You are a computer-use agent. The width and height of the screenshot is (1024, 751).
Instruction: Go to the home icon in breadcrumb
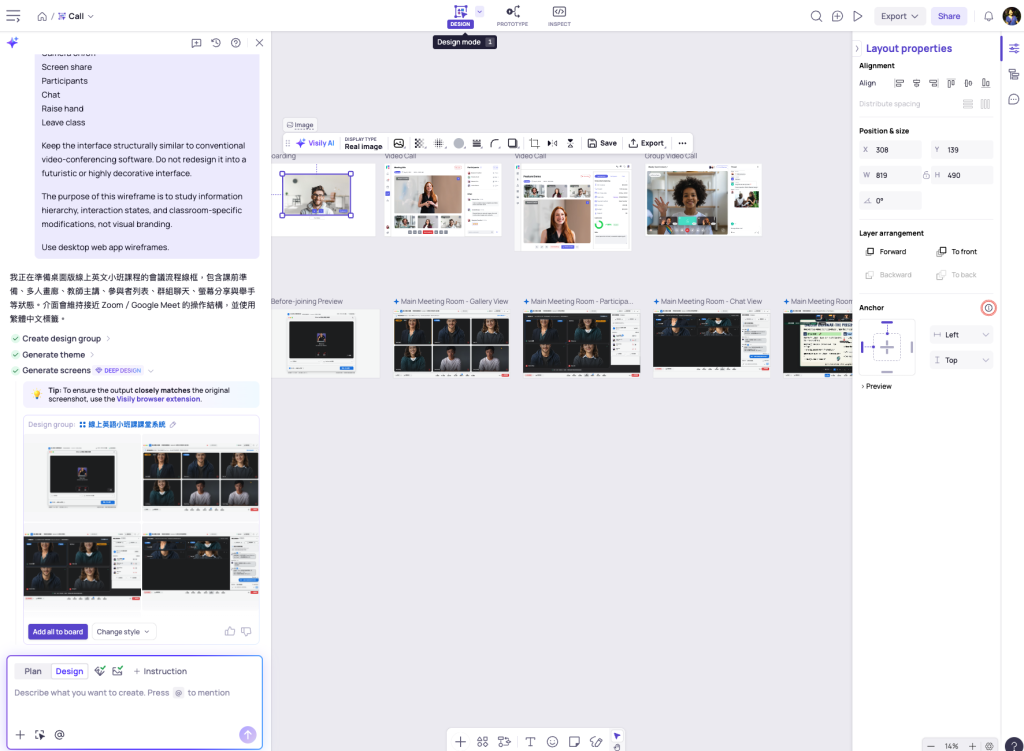(42, 16)
